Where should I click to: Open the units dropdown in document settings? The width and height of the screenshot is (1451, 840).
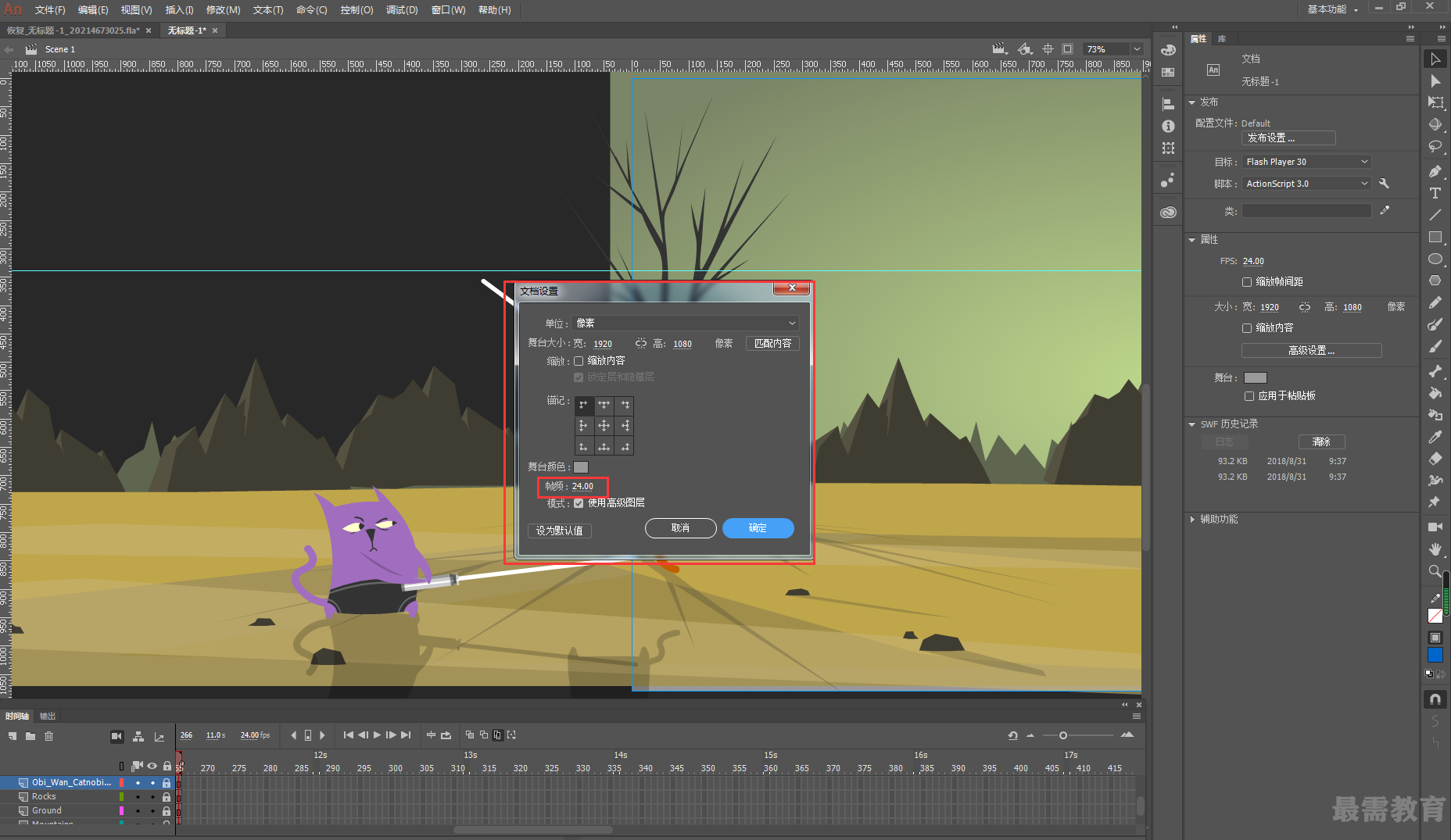coord(686,323)
